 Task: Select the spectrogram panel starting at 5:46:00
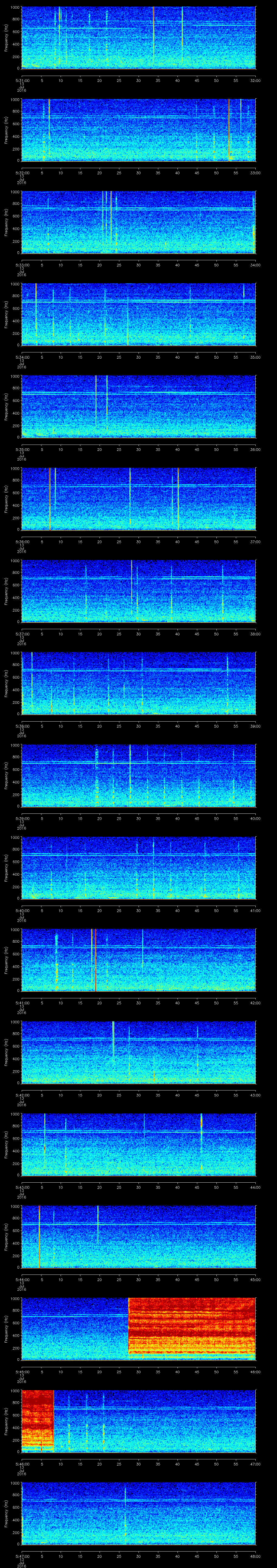coord(139,1421)
